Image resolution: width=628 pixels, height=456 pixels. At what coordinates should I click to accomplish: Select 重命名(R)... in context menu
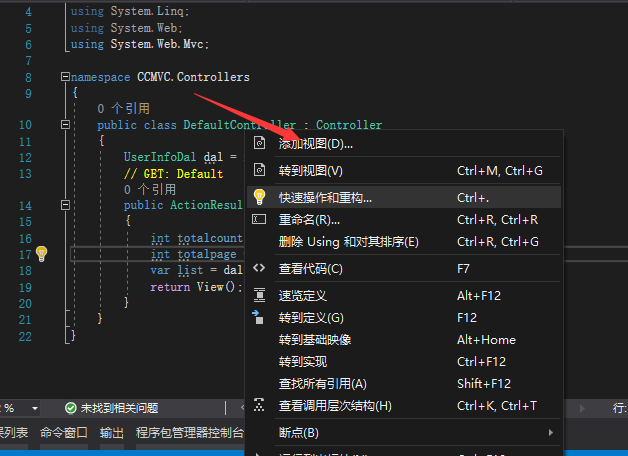(x=404, y=219)
